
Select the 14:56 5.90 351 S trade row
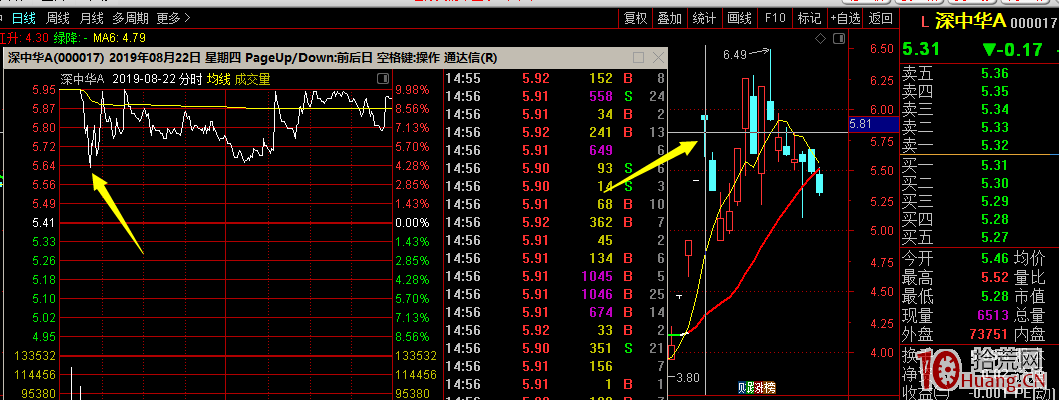(x=555, y=348)
